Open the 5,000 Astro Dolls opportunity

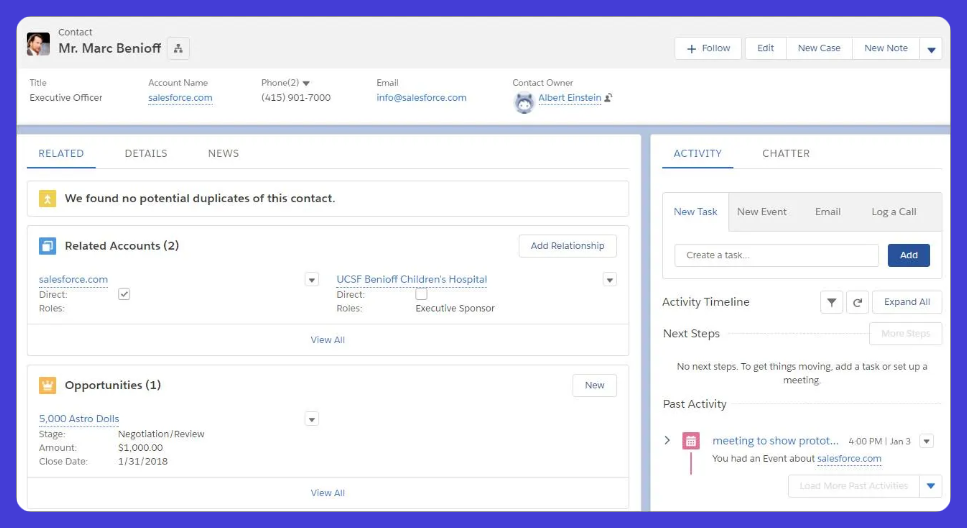click(x=79, y=419)
